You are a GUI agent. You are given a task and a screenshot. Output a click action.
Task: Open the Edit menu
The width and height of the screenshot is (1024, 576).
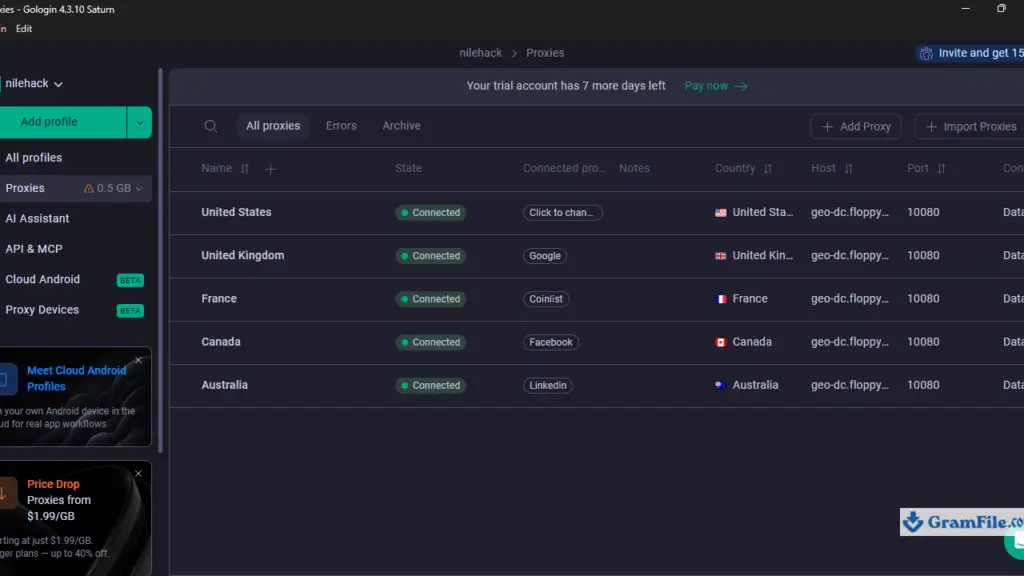tap(24, 29)
